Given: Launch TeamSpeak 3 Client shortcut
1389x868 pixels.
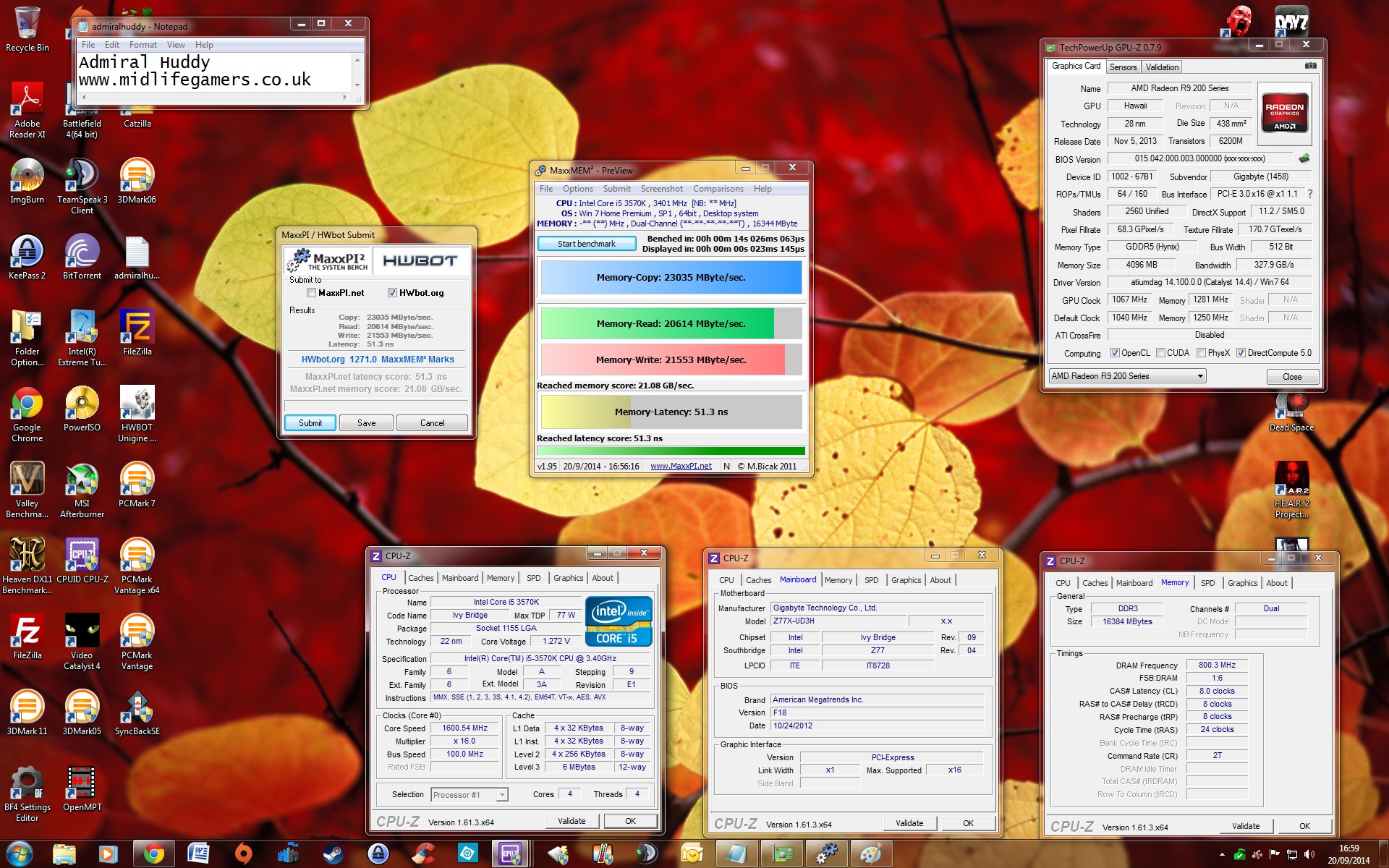Looking at the screenshot, I should click(x=82, y=186).
